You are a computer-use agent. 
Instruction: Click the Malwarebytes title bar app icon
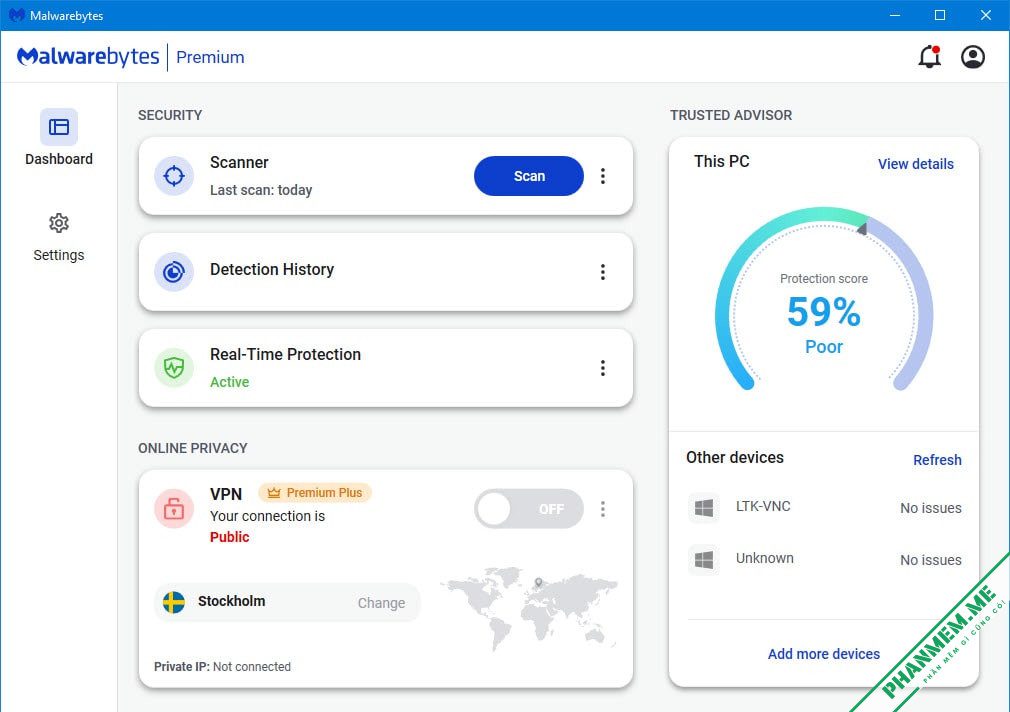pos(17,15)
